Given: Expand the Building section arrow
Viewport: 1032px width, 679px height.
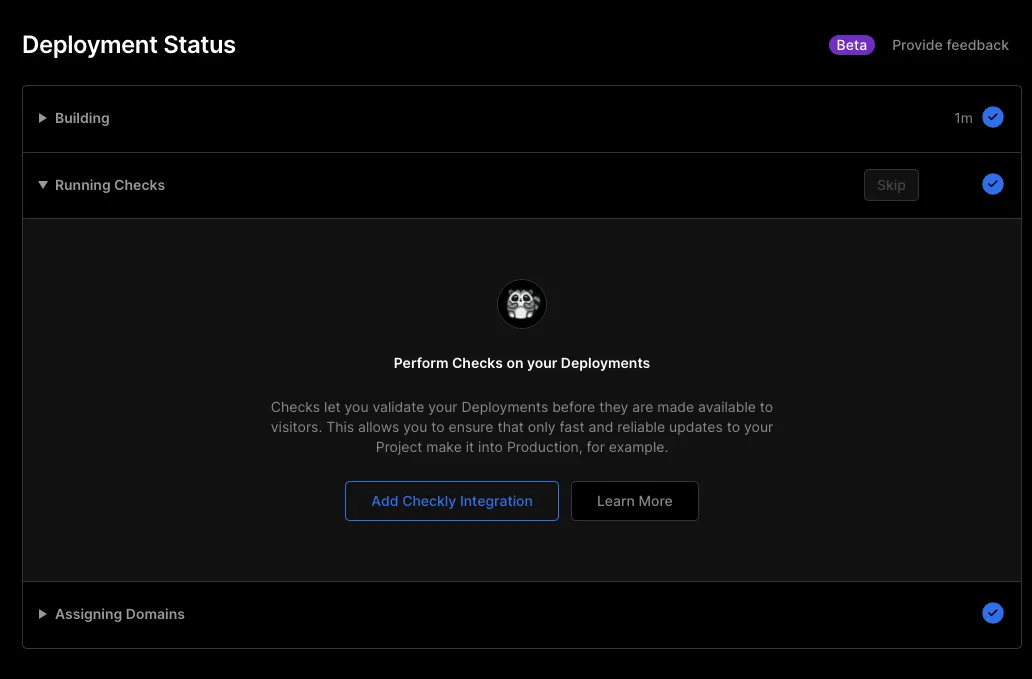Looking at the screenshot, I should (x=43, y=118).
